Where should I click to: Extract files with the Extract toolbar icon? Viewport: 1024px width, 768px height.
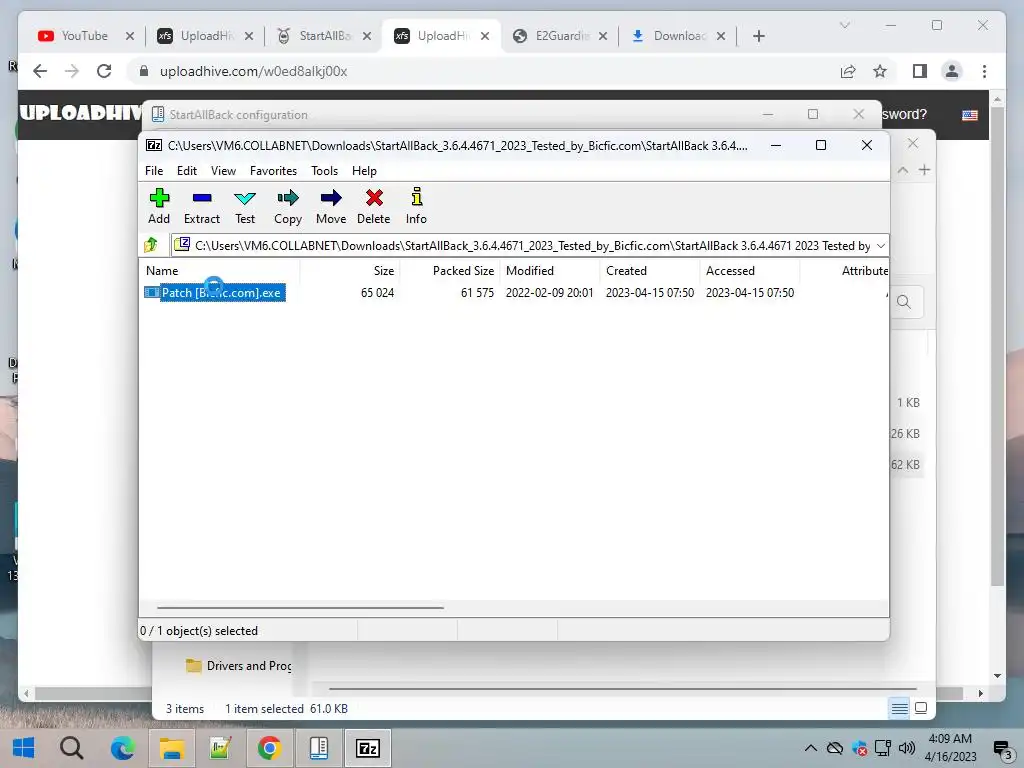click(202, 206)
